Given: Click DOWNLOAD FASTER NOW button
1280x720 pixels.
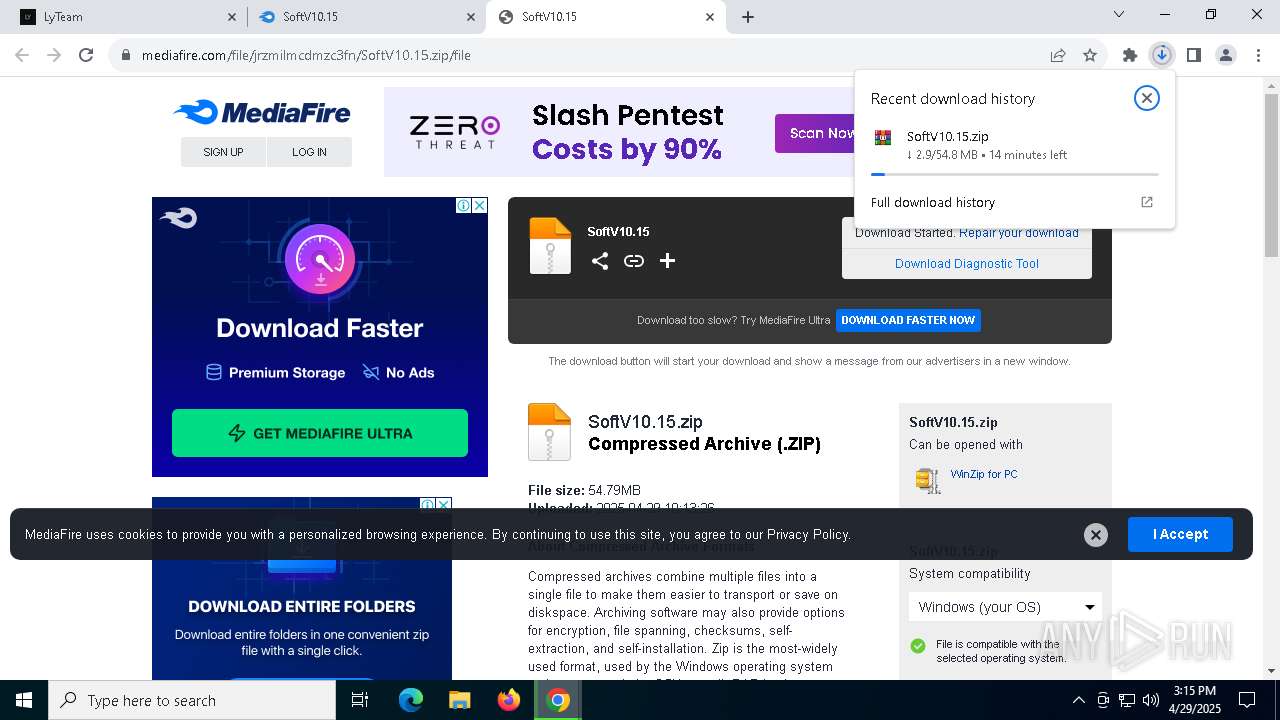Looking at the screenshot, I should (908, 320).
